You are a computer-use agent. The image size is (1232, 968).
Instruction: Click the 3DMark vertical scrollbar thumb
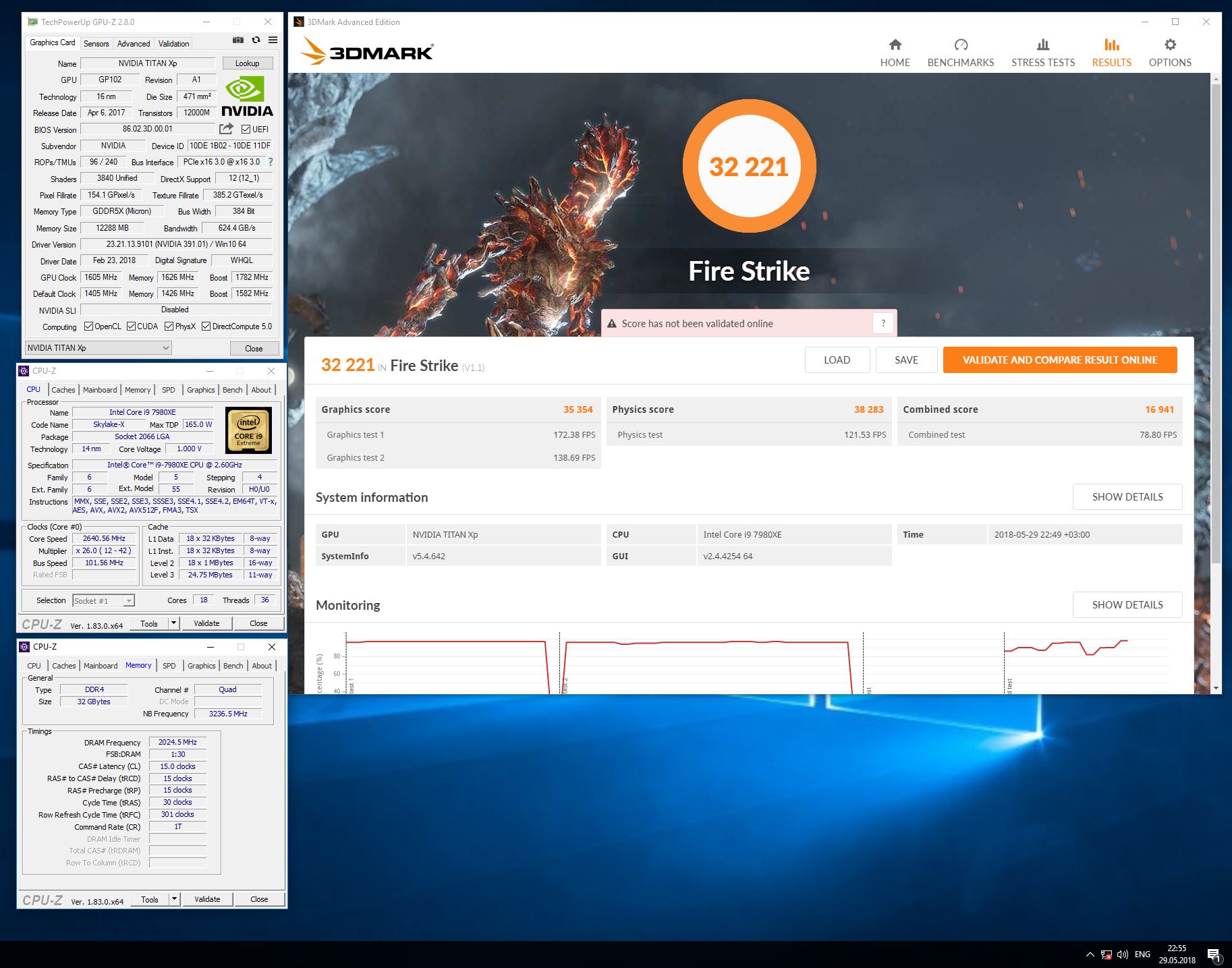pos(1216,324)
